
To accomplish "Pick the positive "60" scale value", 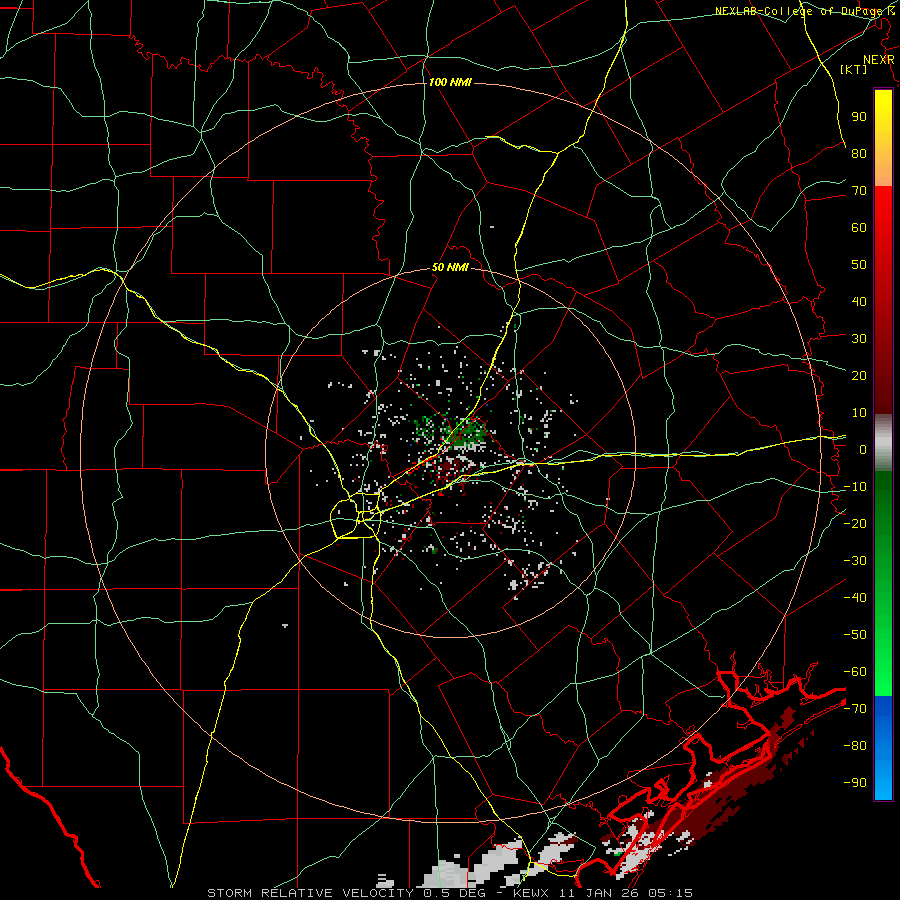I will coord(859,227).
